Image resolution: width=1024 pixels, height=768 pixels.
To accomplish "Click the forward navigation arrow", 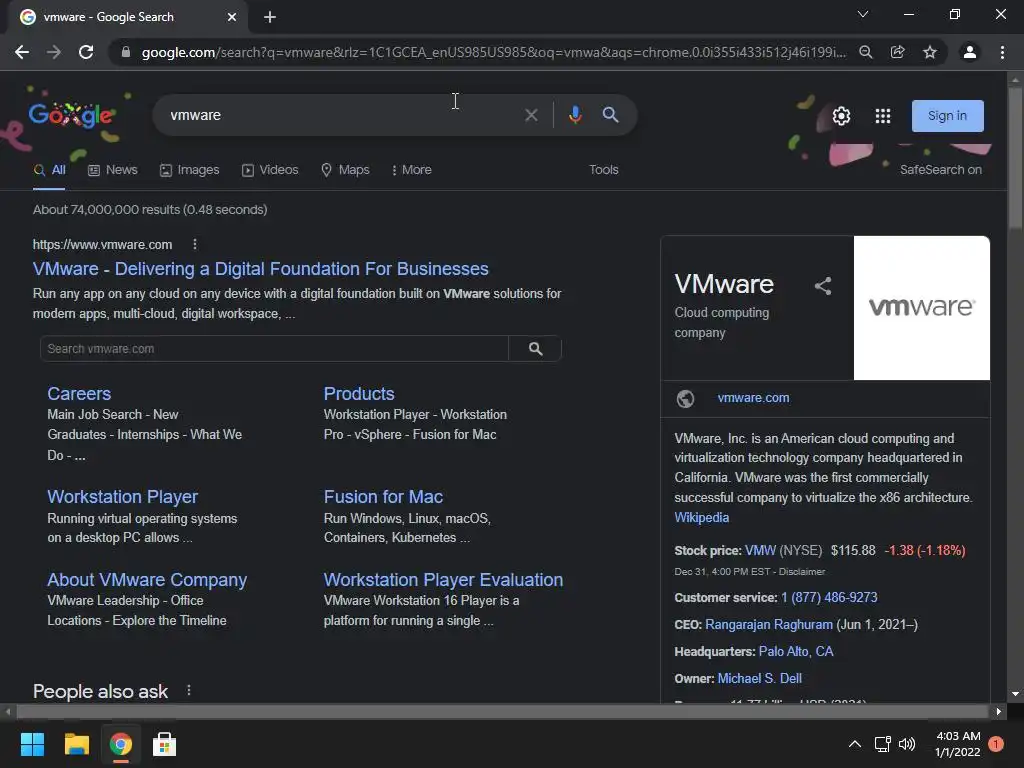I will (x=54, y=52).
